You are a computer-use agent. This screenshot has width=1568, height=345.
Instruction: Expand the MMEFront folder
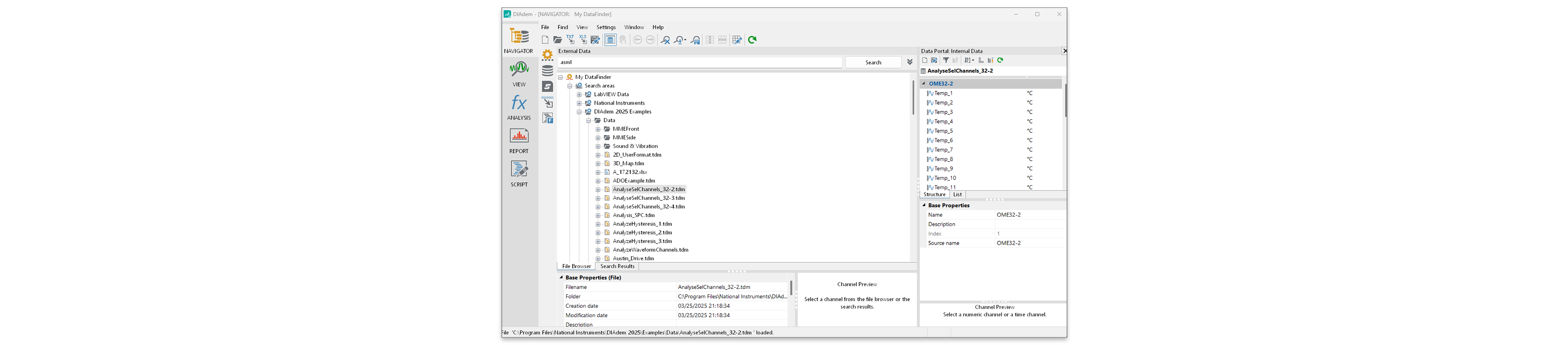598,129
